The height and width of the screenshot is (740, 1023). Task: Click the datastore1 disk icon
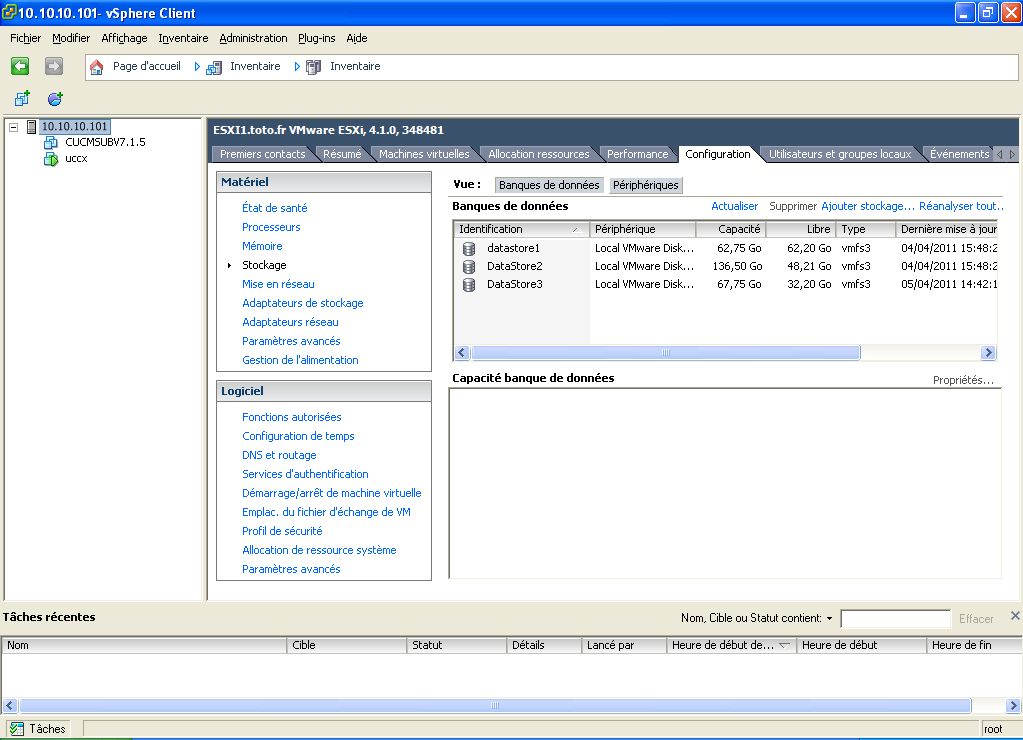click(469, 249)
